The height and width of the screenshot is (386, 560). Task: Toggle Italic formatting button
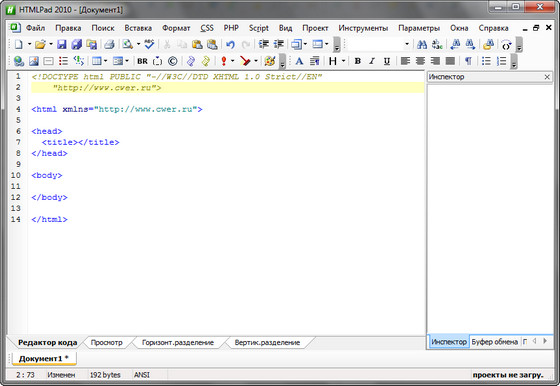click(x=372, y=61)
